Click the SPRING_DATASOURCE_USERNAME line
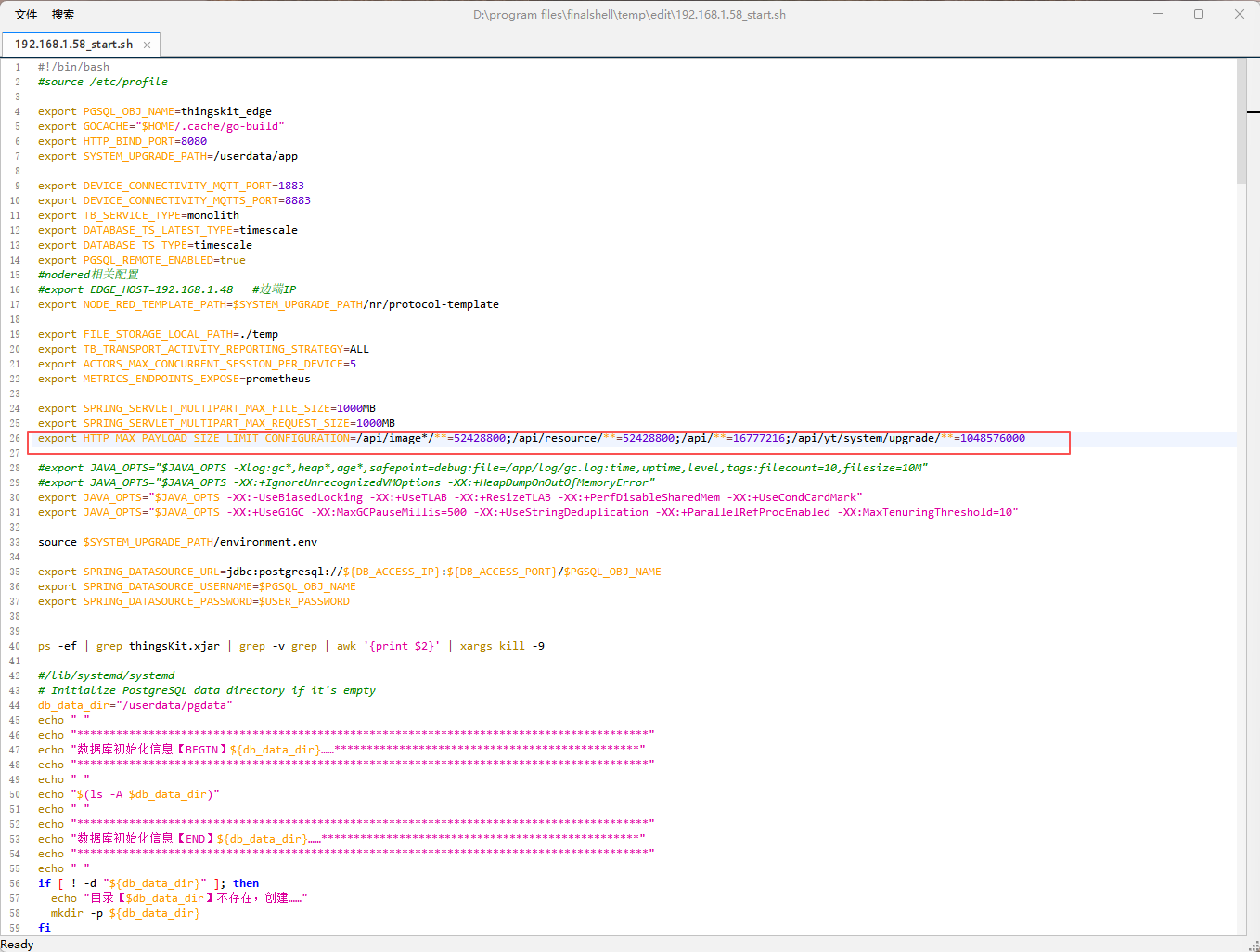This screenshot has width=1260, height=952. [197, 586]
